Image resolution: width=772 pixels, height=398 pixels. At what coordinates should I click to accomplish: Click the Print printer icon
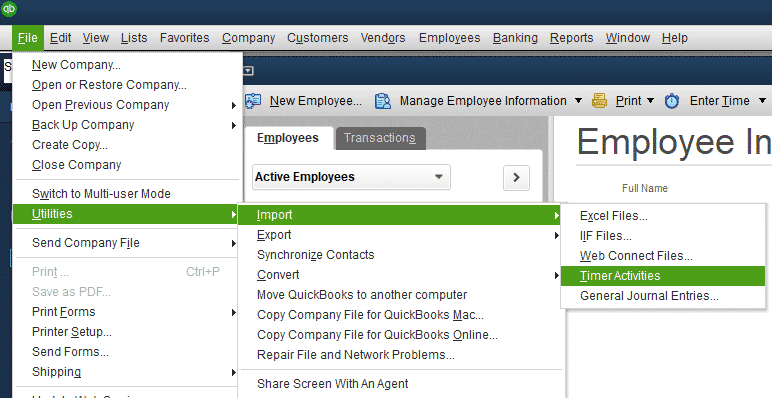[599, 100]
